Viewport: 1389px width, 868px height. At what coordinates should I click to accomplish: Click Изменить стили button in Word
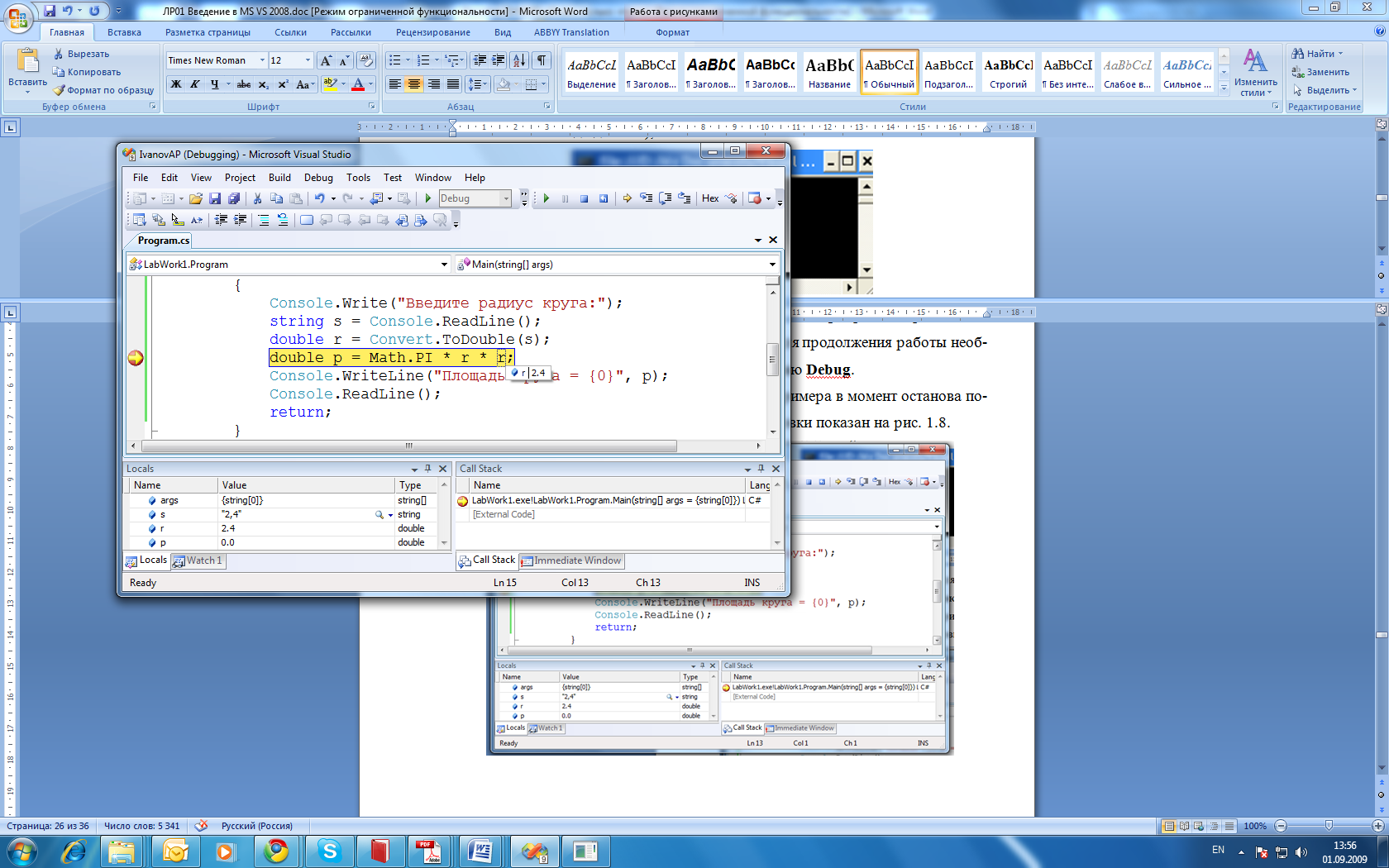pyautogui.click(x=1255, y=72)
